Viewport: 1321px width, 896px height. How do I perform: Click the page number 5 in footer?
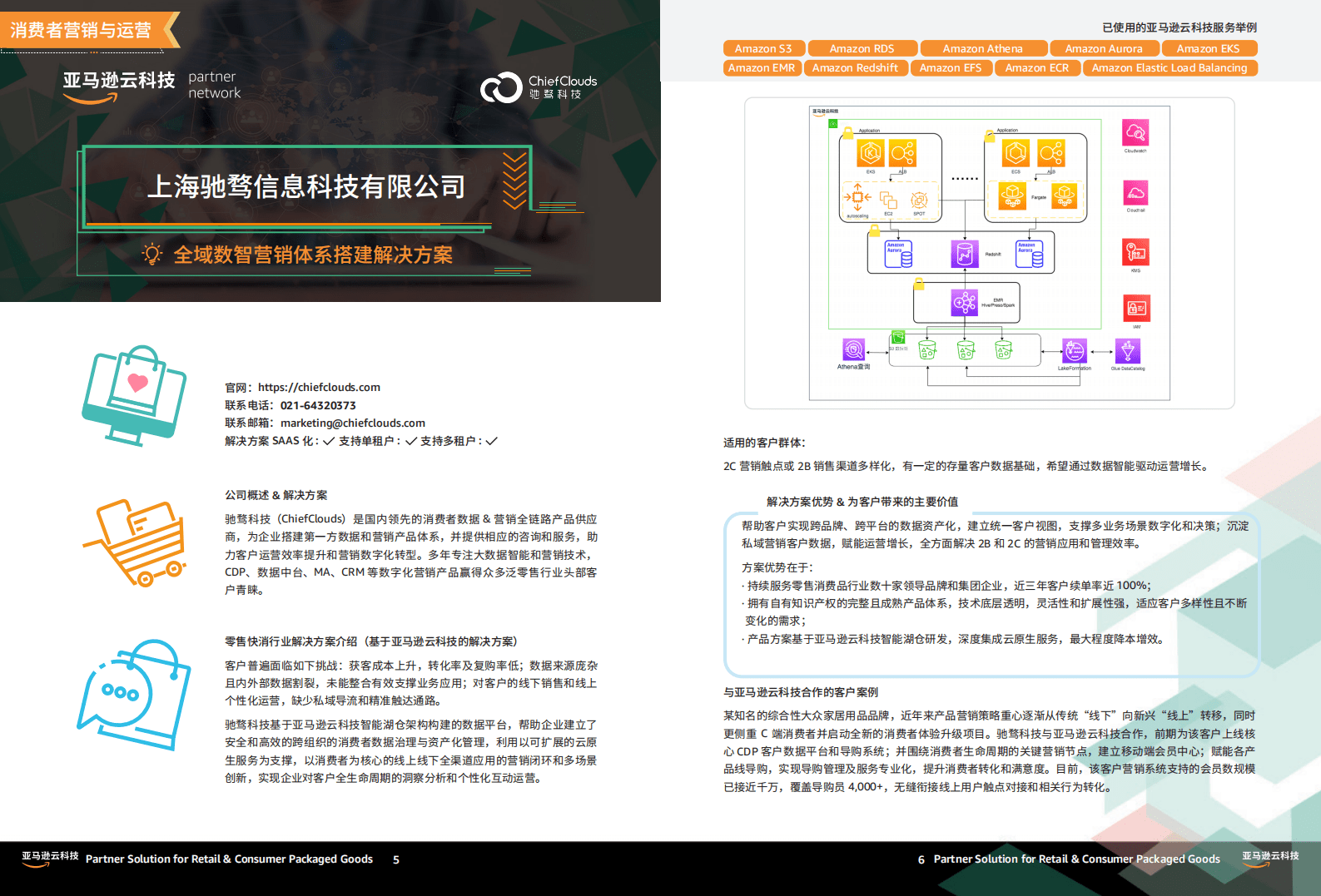[x=396, y=859]
